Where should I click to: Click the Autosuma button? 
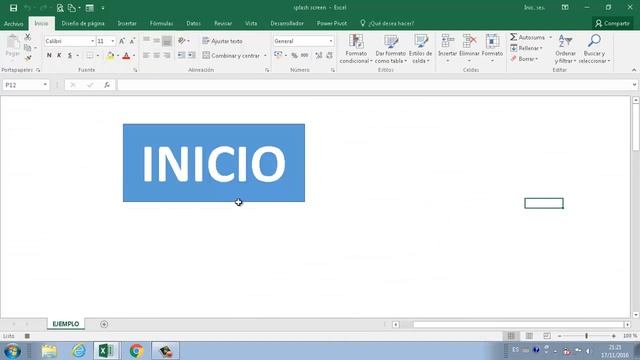[527, 38]
